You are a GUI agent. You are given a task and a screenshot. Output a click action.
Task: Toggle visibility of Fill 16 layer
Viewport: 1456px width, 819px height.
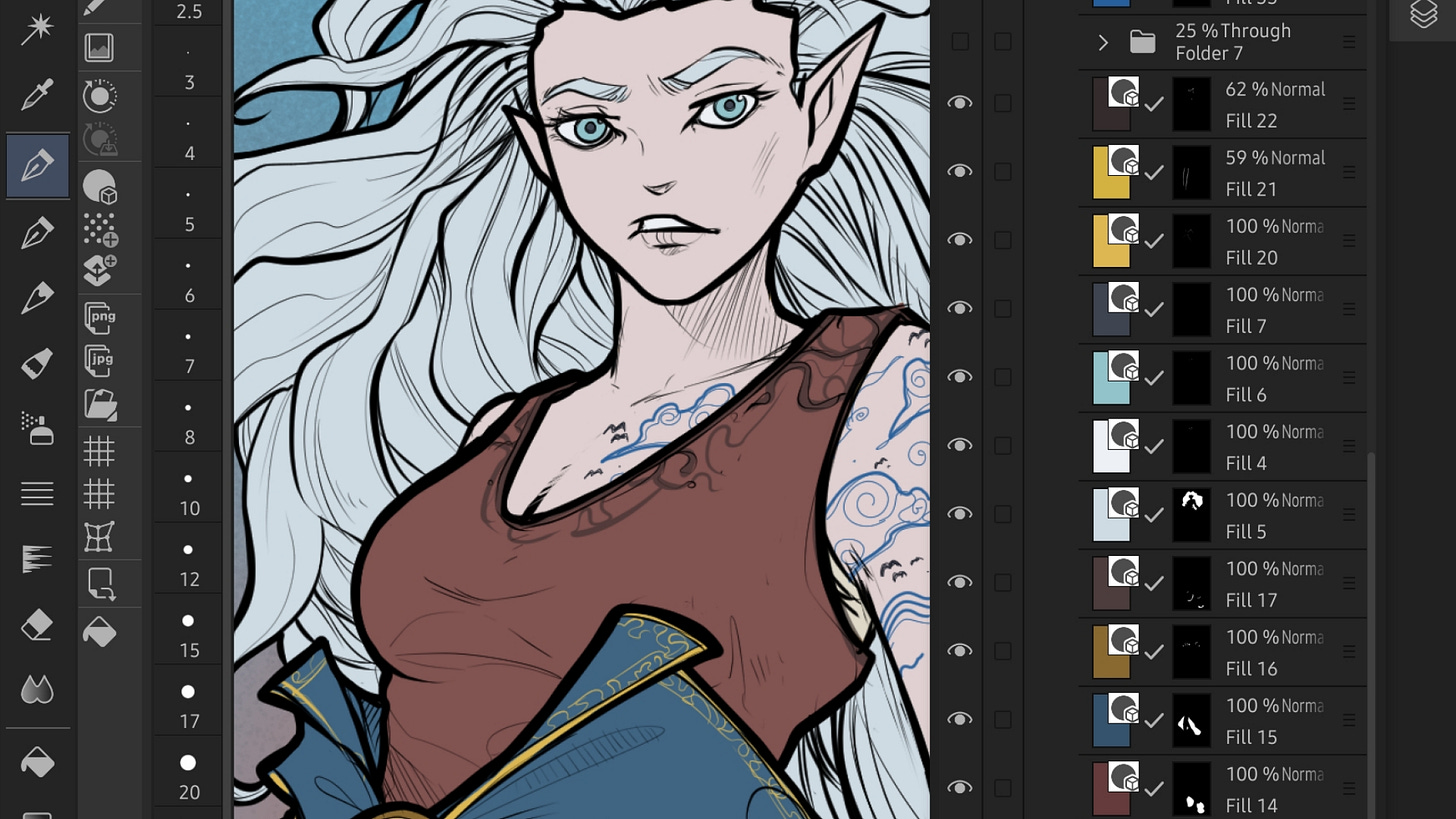coord(959,651)
